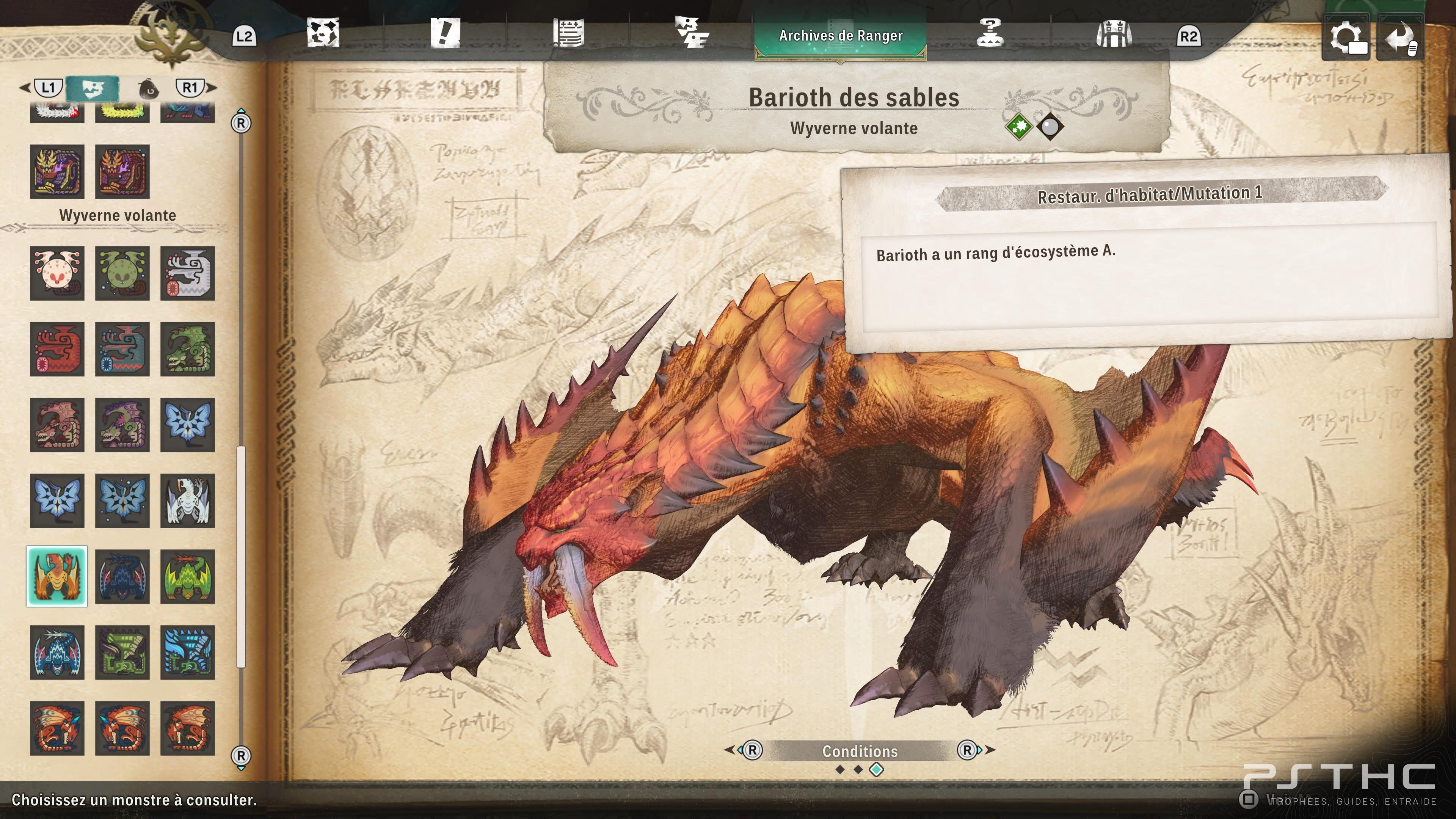The image size is (1456, 819).
Task: Select the dark blue Nargacuga icon
Action: (x=122, y=576)
